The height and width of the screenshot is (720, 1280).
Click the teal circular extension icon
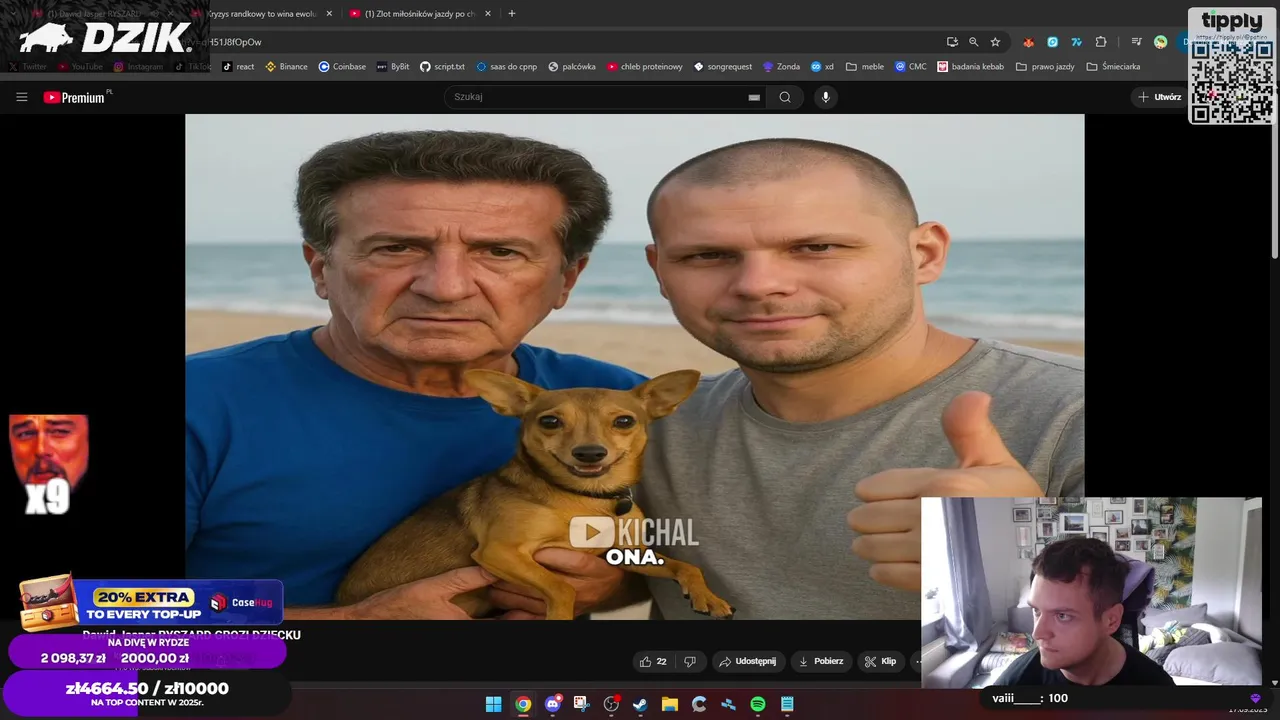1053,42
